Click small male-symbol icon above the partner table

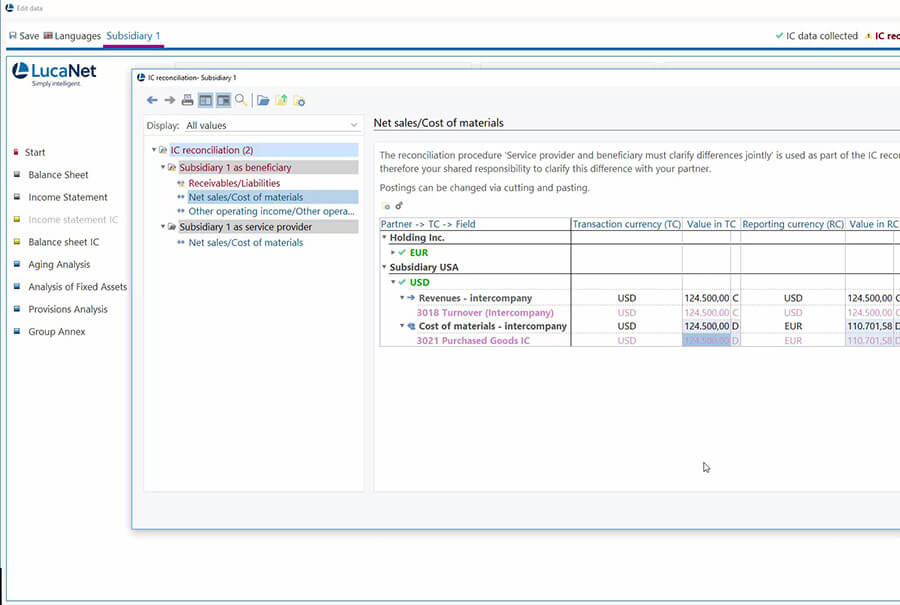point(399,205)
